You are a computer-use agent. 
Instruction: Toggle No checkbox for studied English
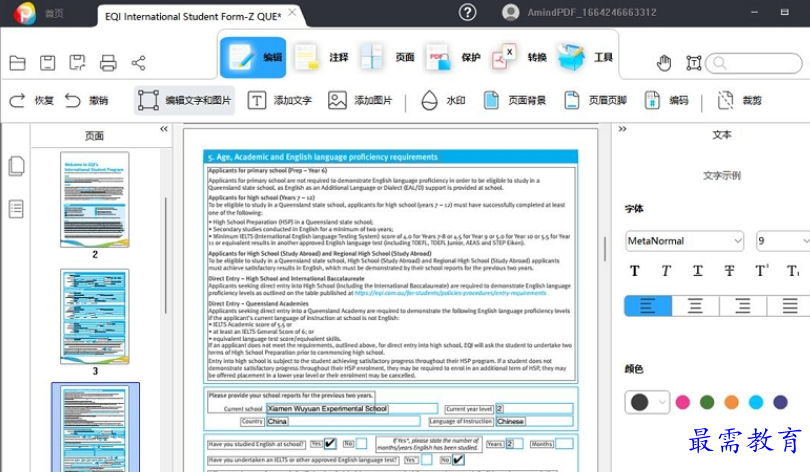click(x=362, y=444)
